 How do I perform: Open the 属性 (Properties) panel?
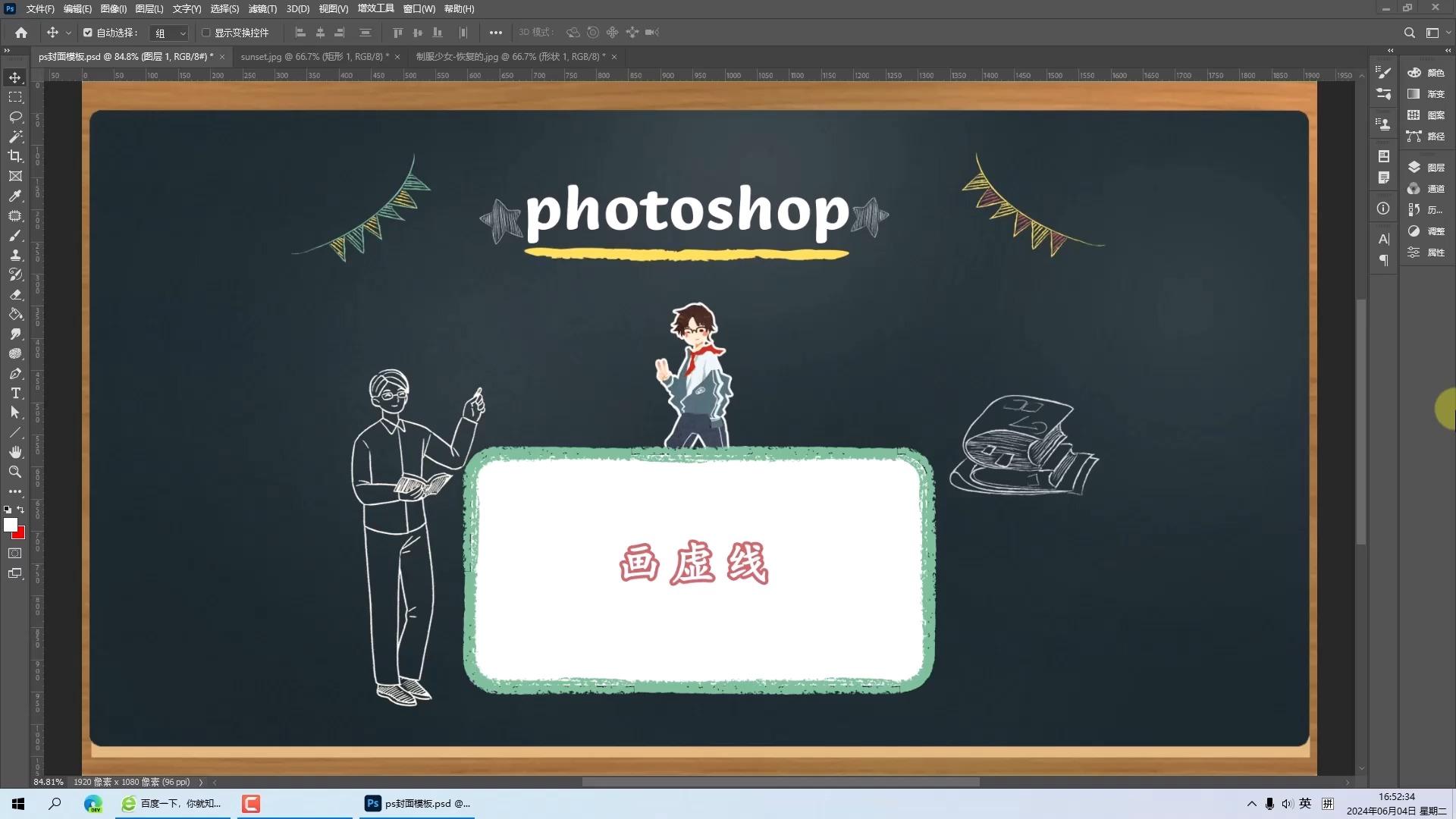[1426, 253]
